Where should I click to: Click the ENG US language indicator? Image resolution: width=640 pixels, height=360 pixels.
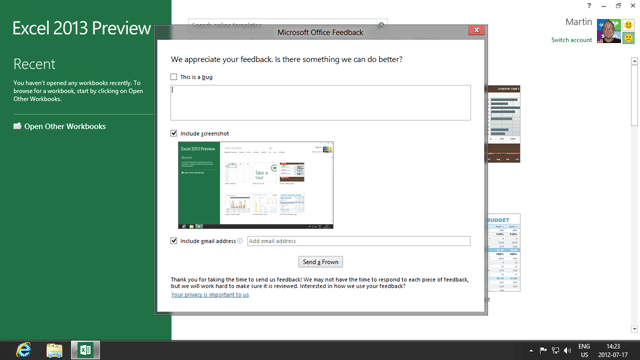tap(584, 351)
